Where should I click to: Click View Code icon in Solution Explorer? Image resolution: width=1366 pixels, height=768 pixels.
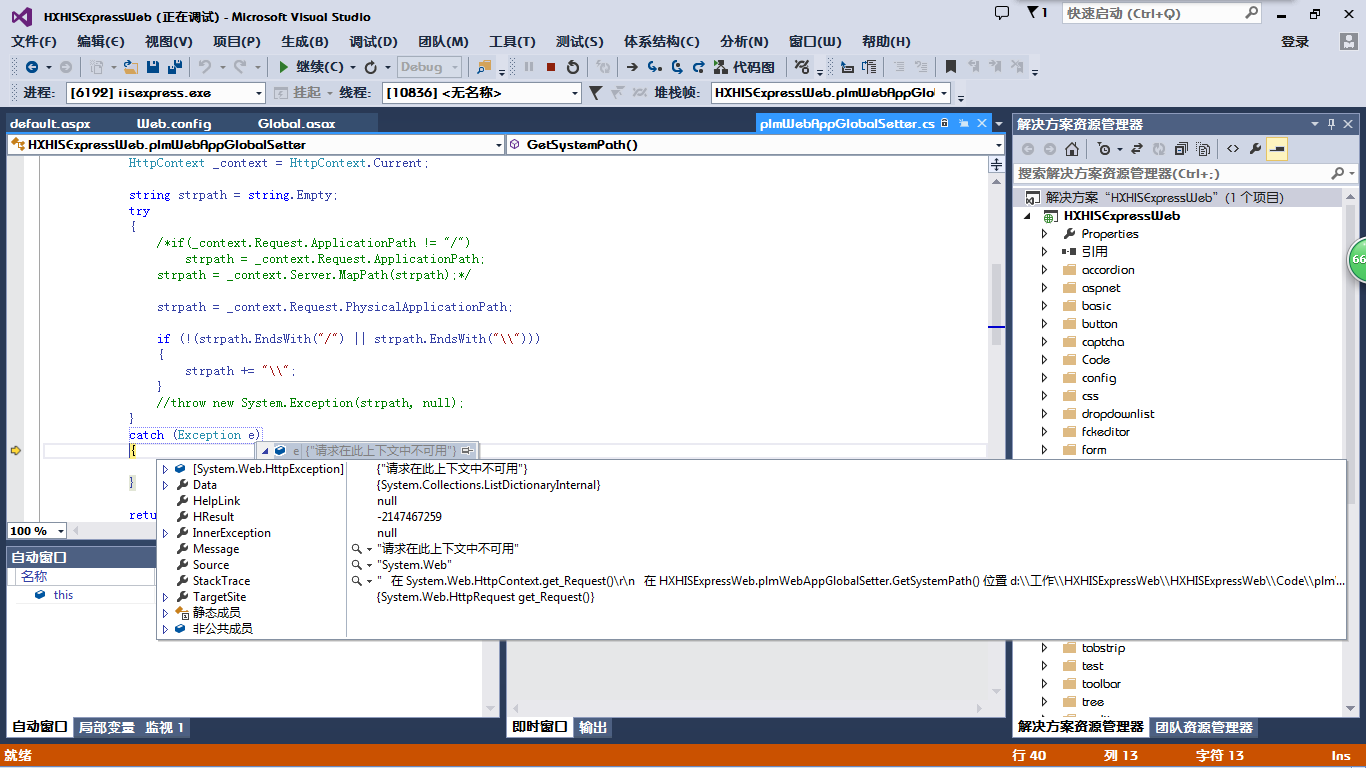[x=1233, y=149]
